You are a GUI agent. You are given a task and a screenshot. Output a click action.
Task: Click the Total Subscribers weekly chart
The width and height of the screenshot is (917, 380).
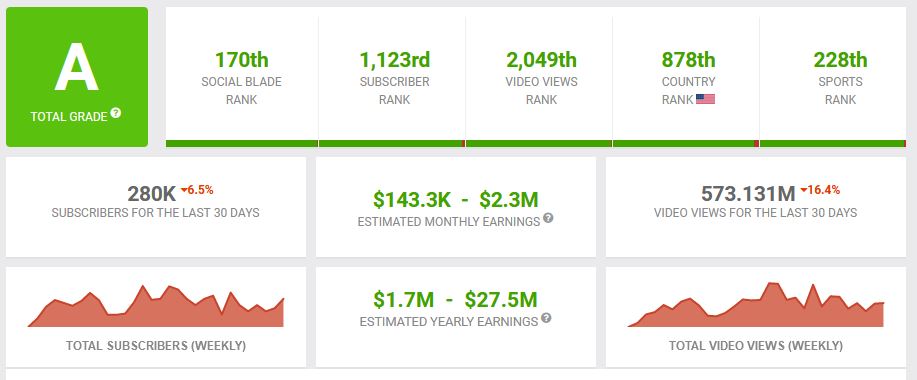click(x=156, y=306)
